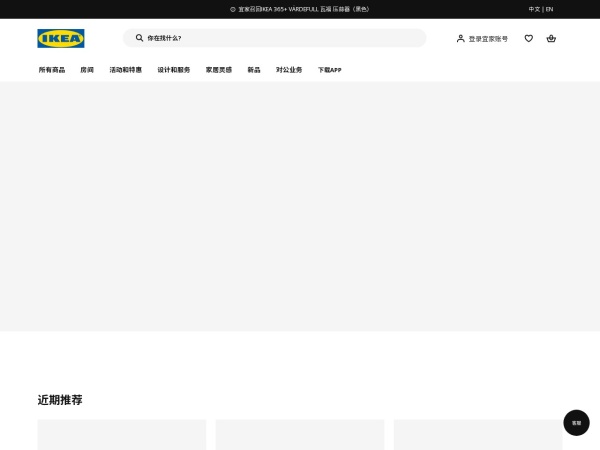This screenshot has width=600, height=450.
Task: Click the user profile icon
Action: coord(460,38)
